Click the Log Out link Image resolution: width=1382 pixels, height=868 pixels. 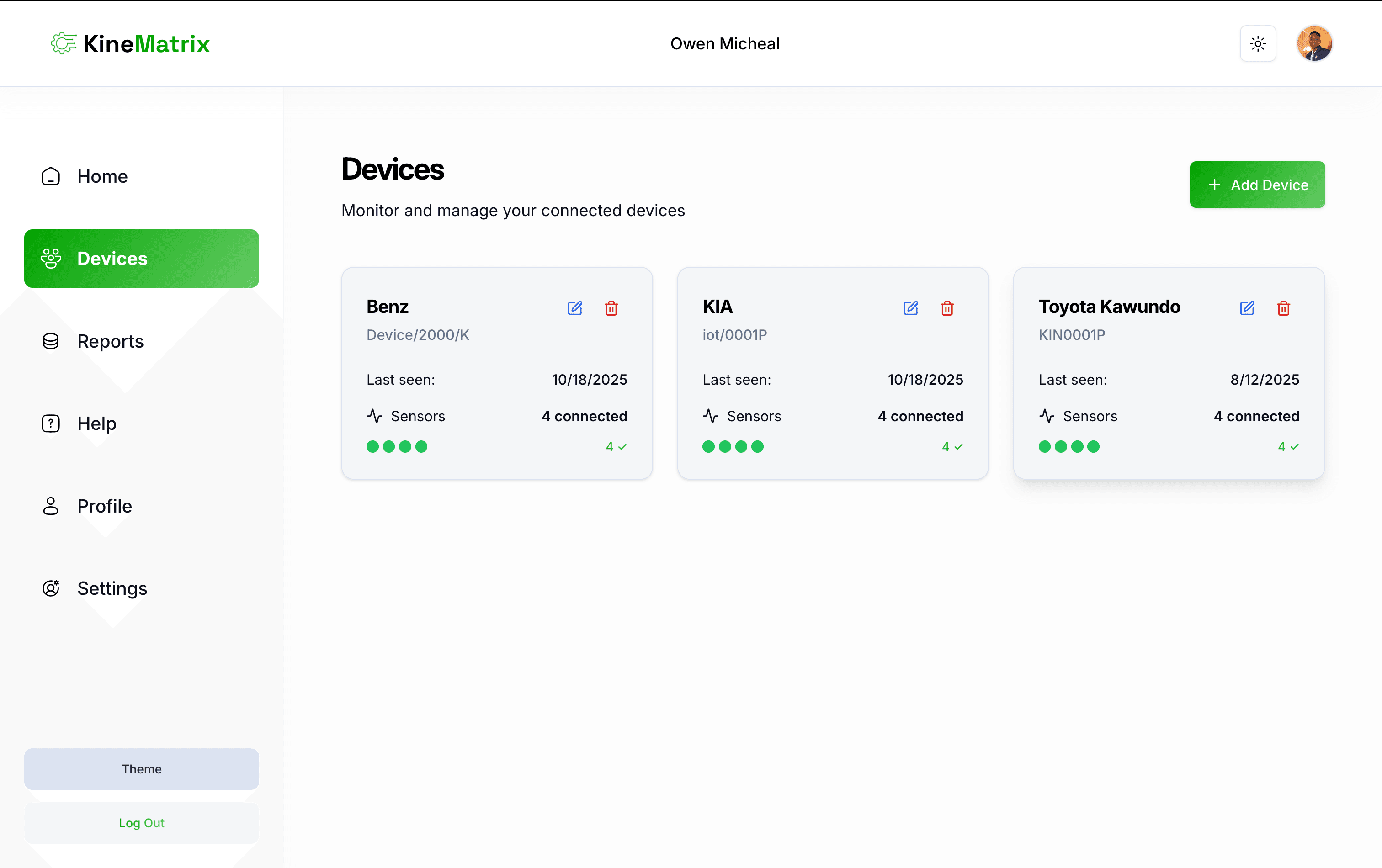(141, 823)
